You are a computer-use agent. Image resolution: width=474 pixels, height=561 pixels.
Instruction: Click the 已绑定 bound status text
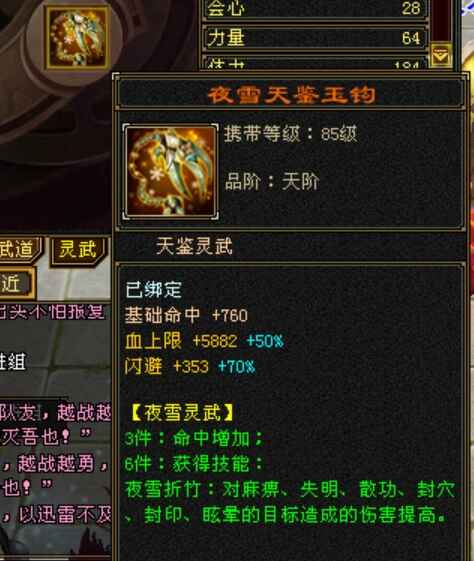pos(153,290)
